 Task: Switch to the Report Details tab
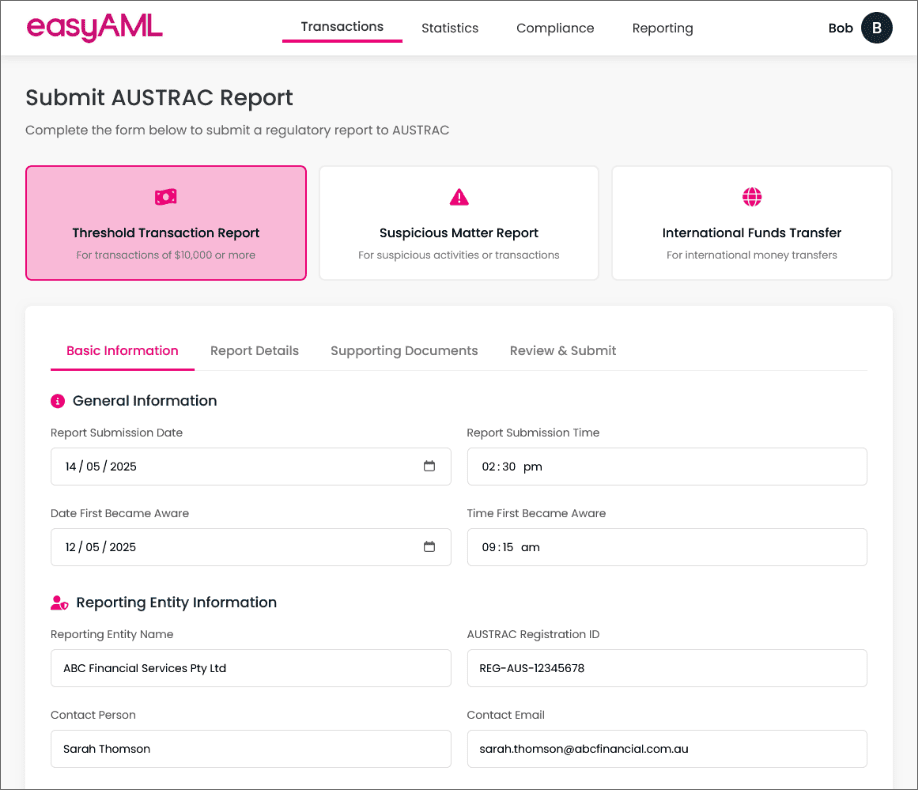(254, 351)
